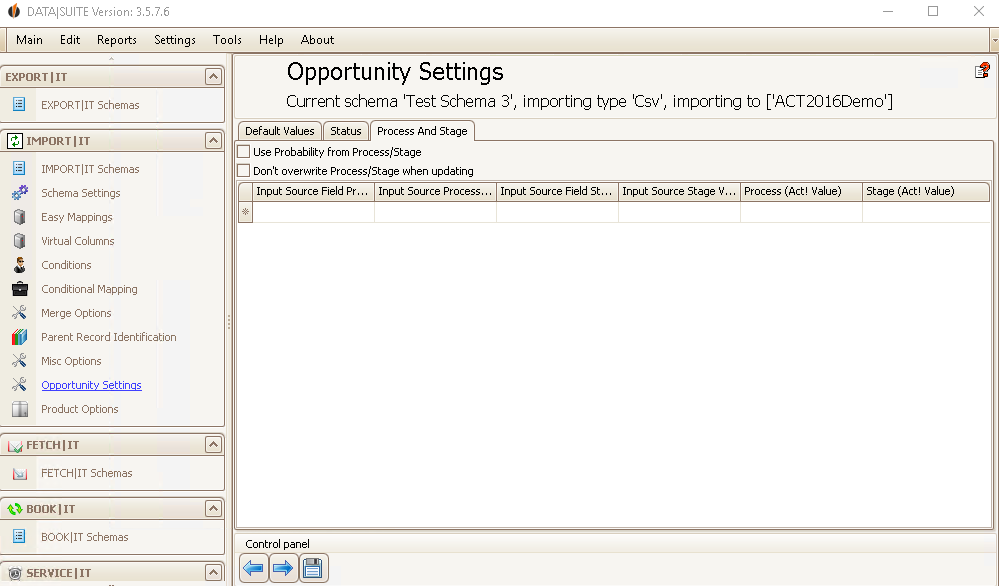Click the new row cell under Process (Act! Value)

pyautogui.click(x=801, y=212)
